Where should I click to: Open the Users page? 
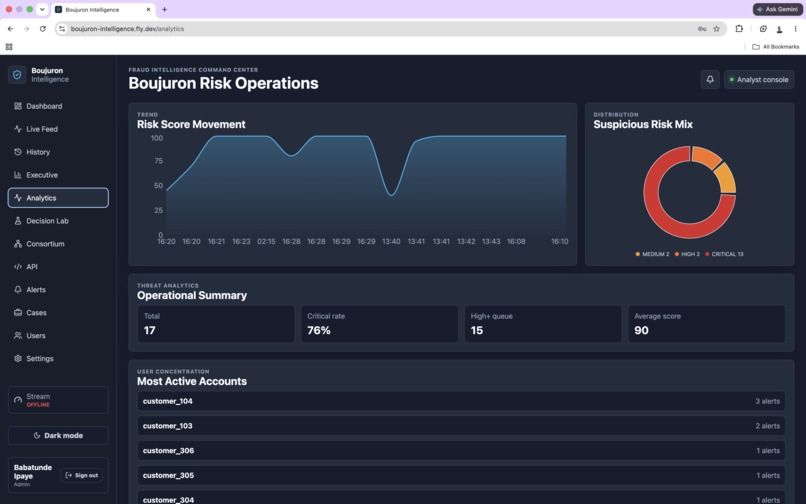point(58,335)
